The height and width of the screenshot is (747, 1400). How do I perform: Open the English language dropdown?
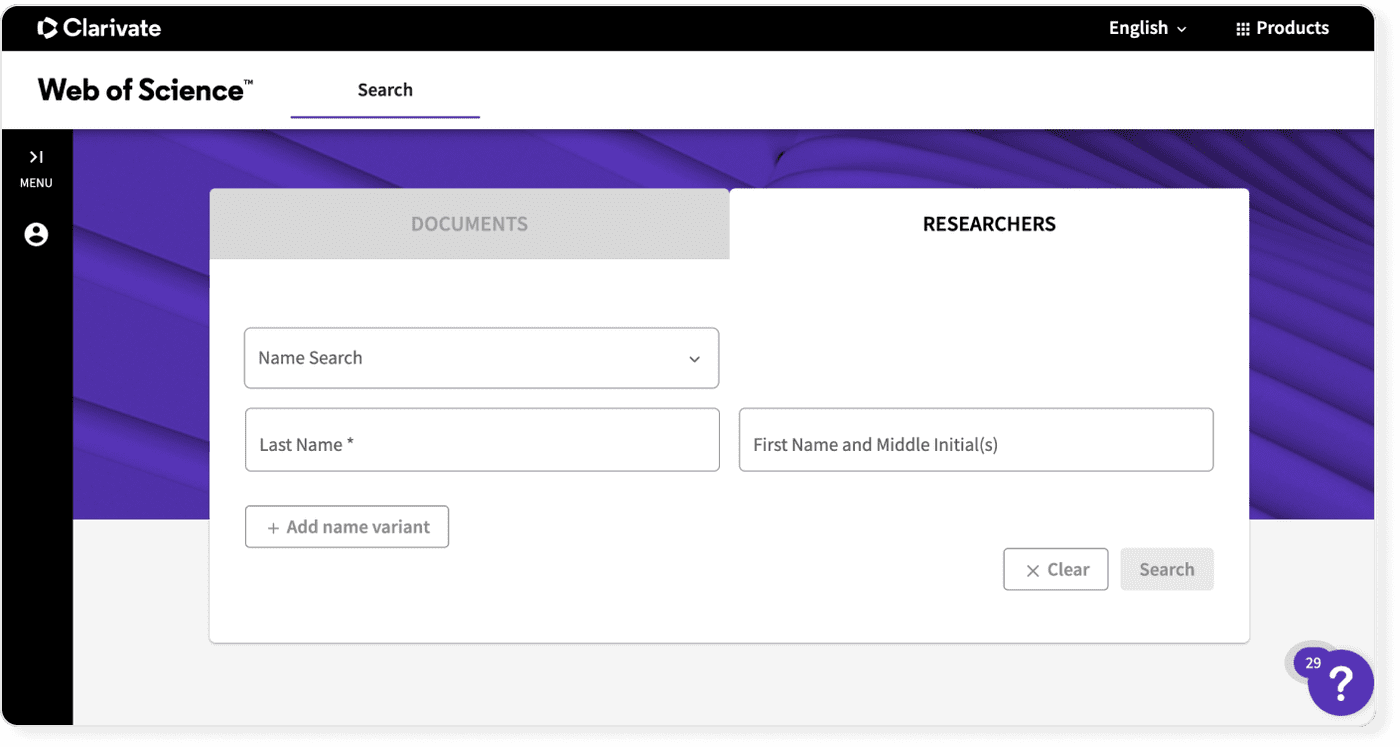(1146, 28)
